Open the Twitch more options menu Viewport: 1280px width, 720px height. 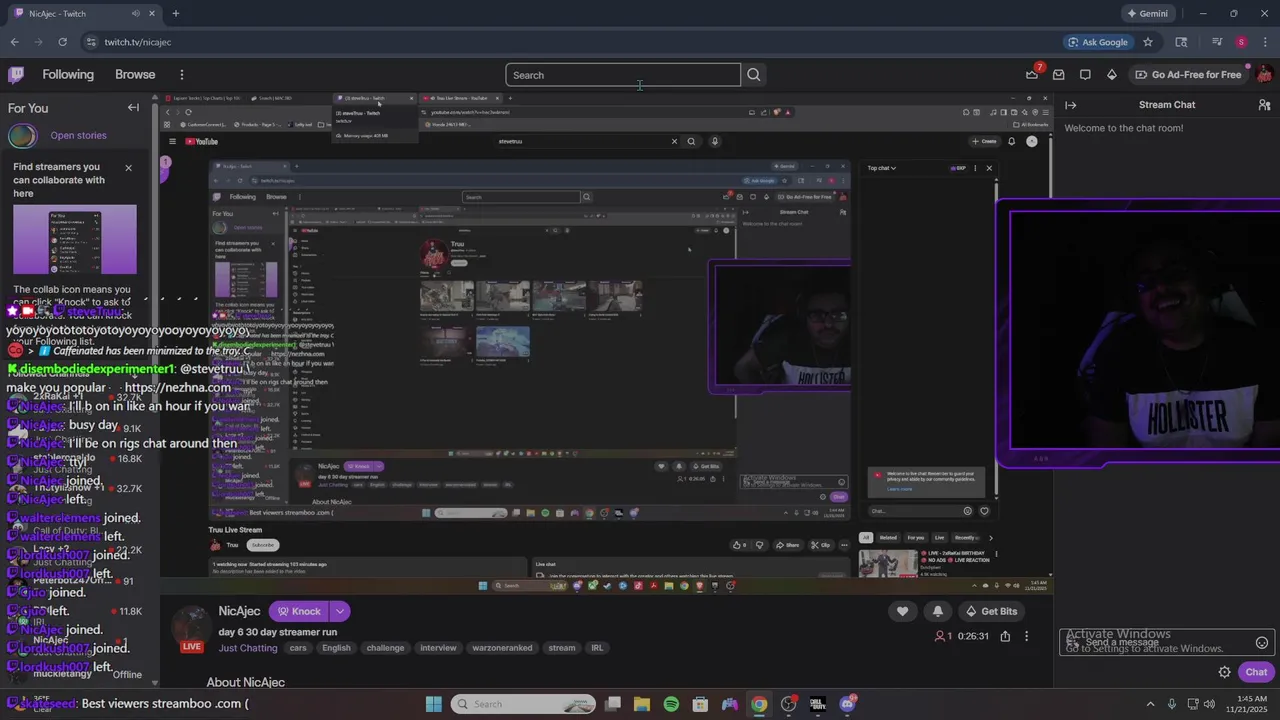[x=181, y=74]
